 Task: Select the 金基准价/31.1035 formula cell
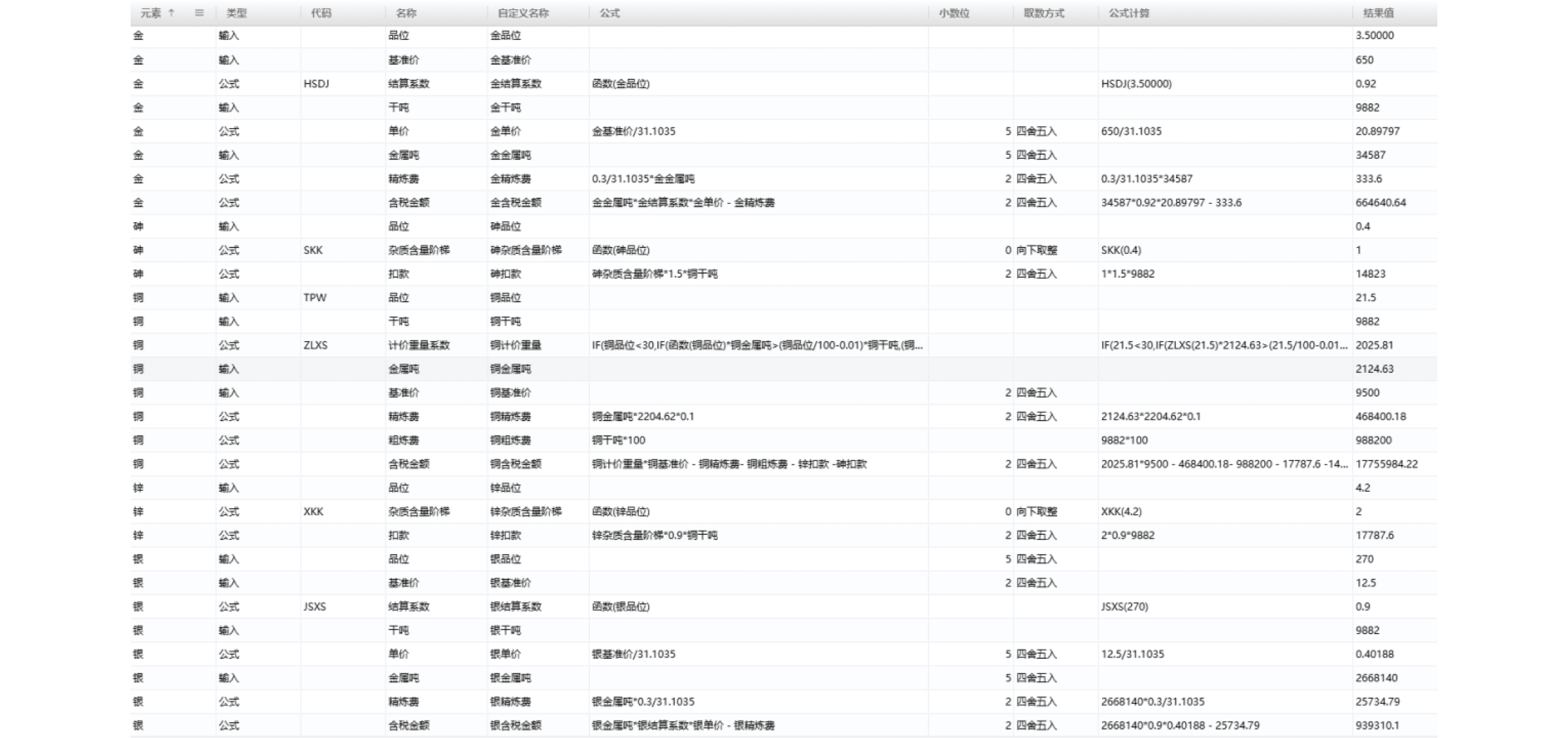coord(634,131)
